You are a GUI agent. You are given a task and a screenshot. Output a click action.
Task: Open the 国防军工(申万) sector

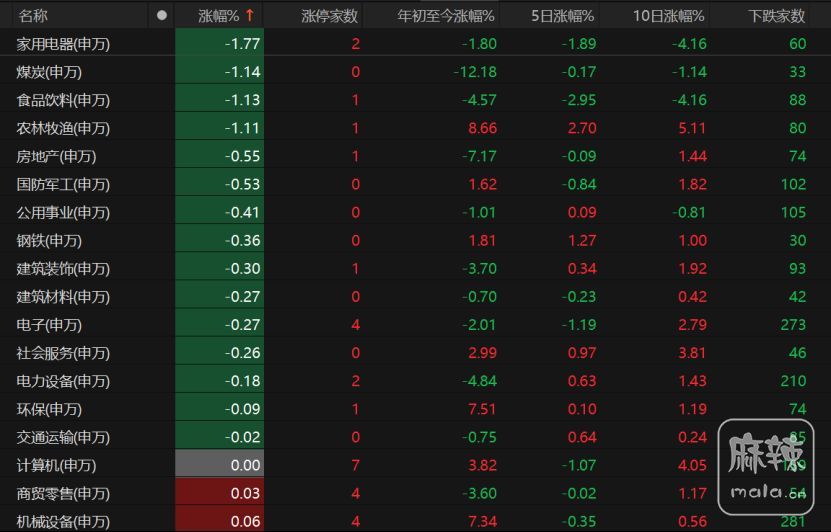click(63, 184)
